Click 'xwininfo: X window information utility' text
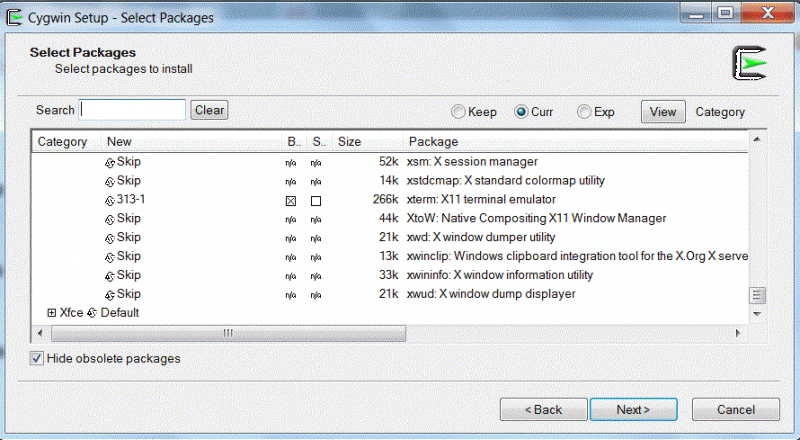The width and height of the screenshot is (800, 440). [x=499, y=275]
